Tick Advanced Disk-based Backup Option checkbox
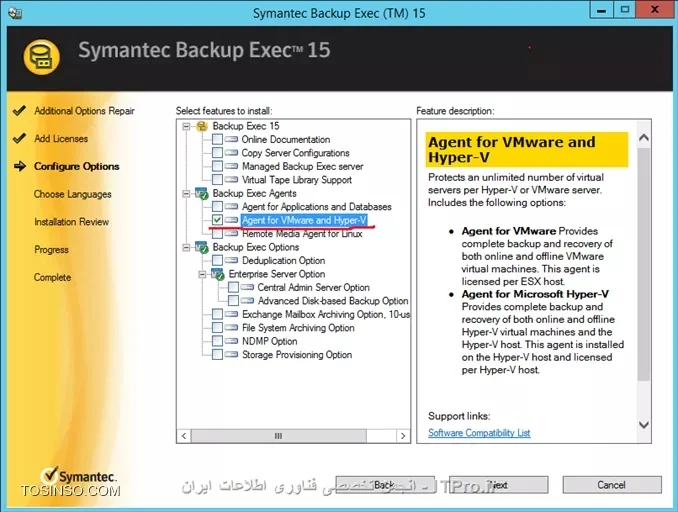Screen dimensions: 678x512 click(233, 301)
